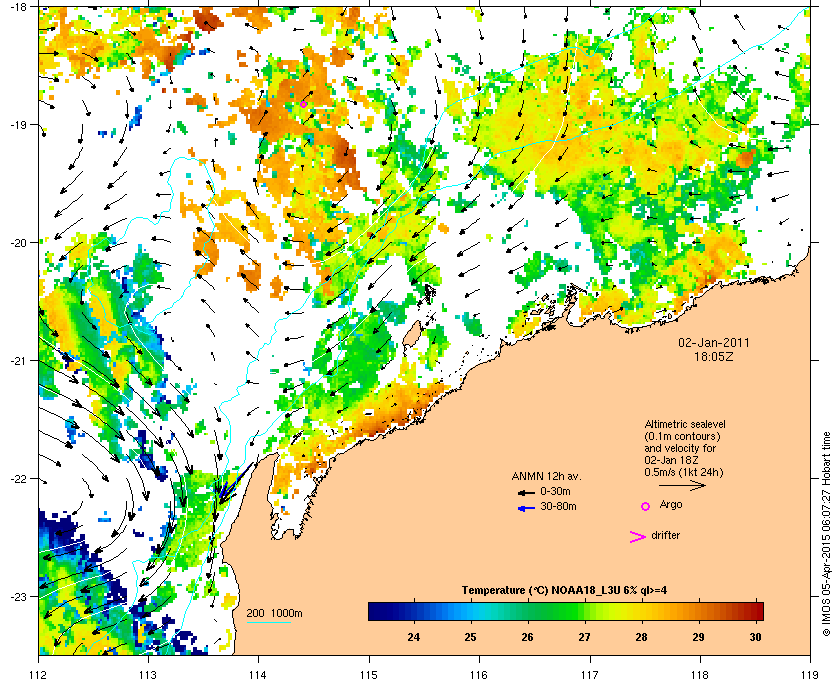Click the black 0-30m arrow legend symbol
The height and width of the screenshot is (680, 840).
tap(526, 492)
